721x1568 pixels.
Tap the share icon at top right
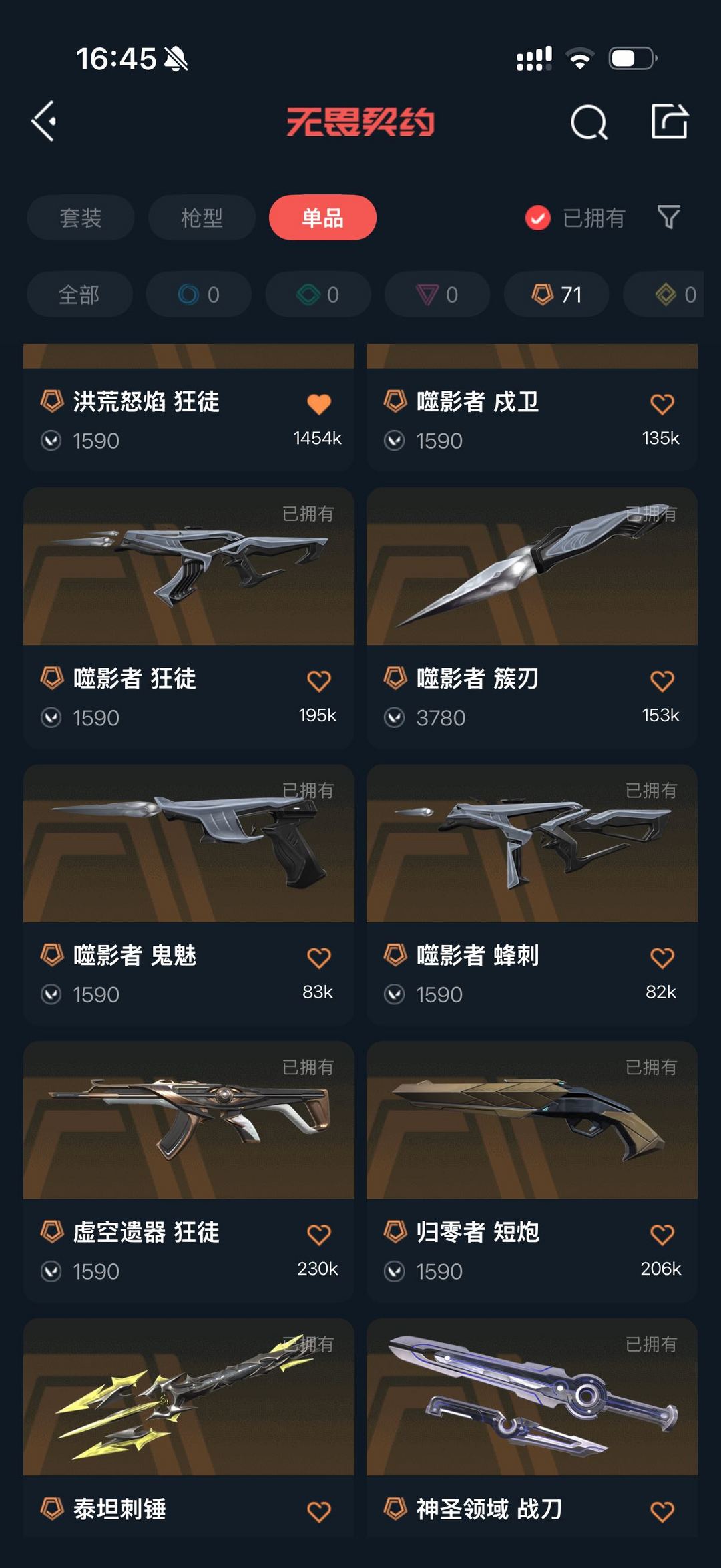tap(670, 121)
